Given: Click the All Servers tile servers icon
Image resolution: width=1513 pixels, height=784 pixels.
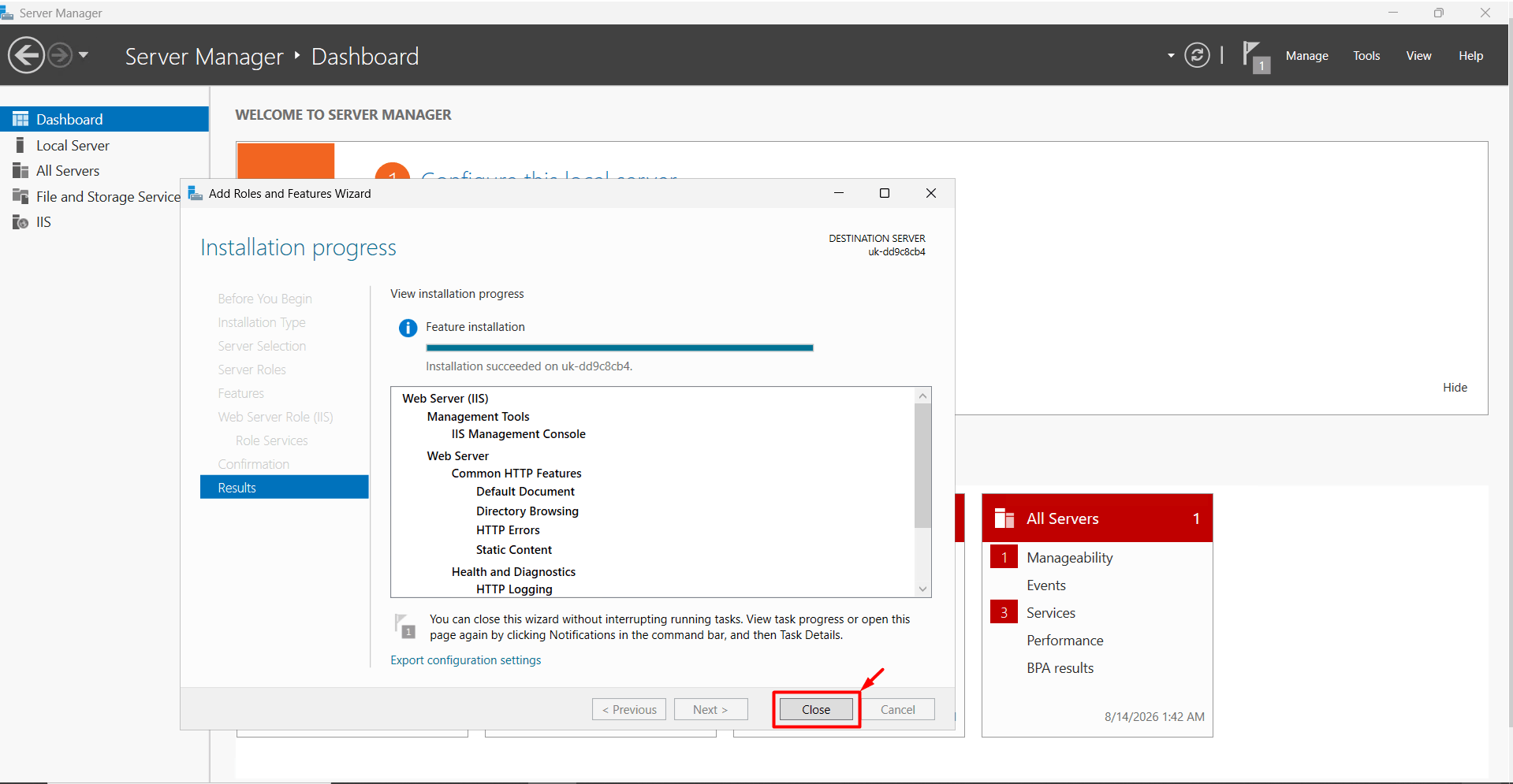Looking at the screenshot, I should click(x=1004, y=518).
